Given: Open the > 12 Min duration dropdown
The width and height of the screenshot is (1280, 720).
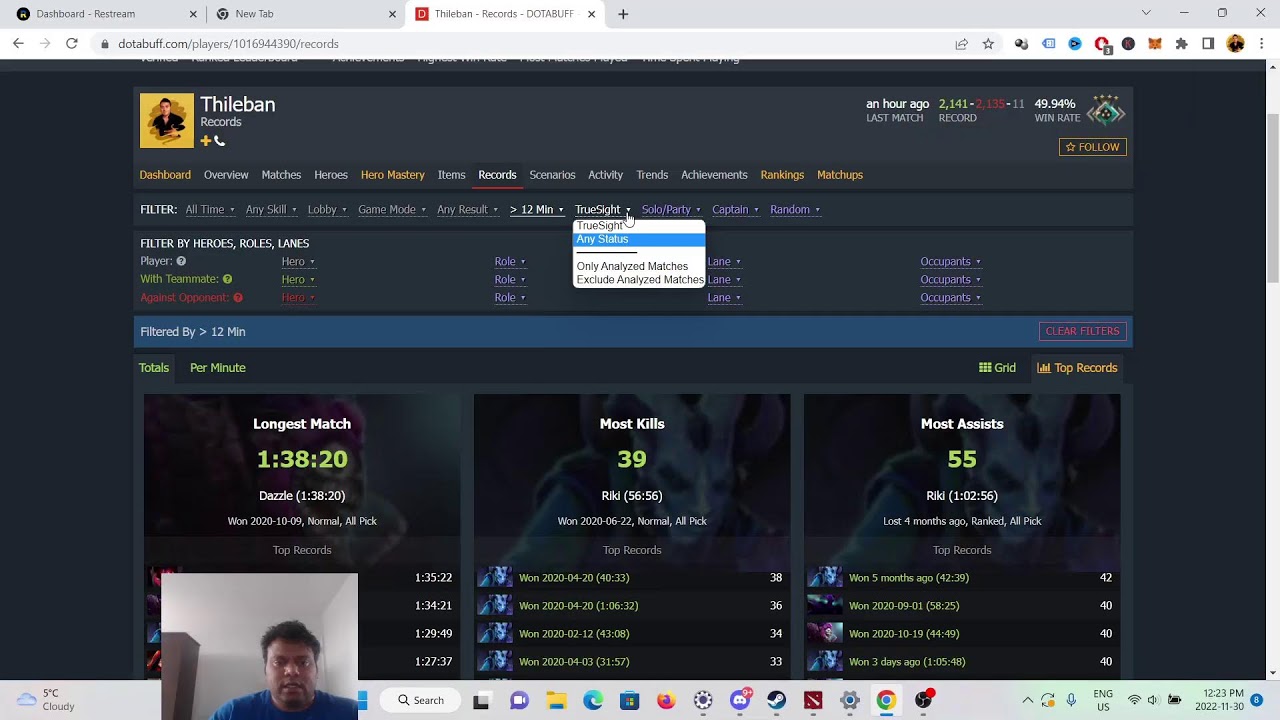Looking at the screenshot, I should pos(536,210).
